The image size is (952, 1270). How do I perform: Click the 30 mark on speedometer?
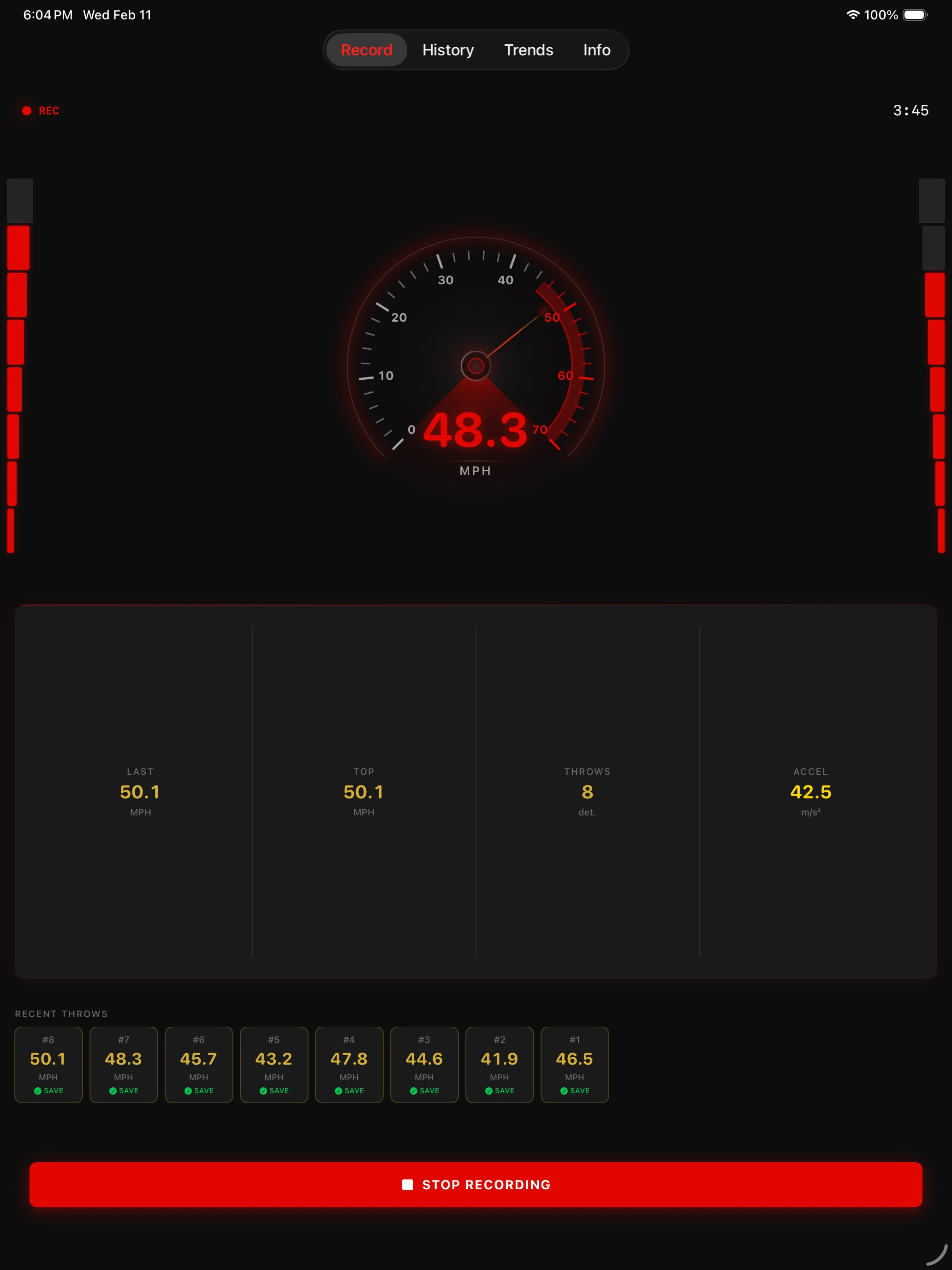coord(446,280)
